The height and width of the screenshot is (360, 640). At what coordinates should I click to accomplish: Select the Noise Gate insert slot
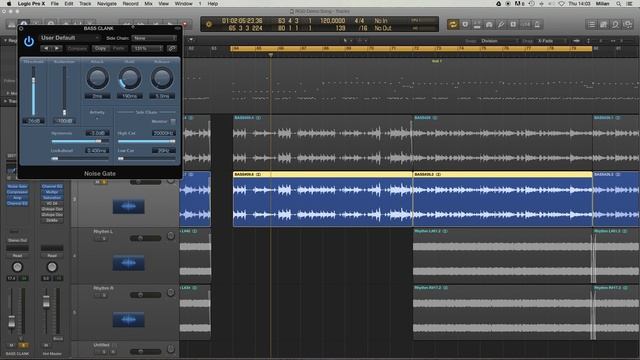(17, 186)
